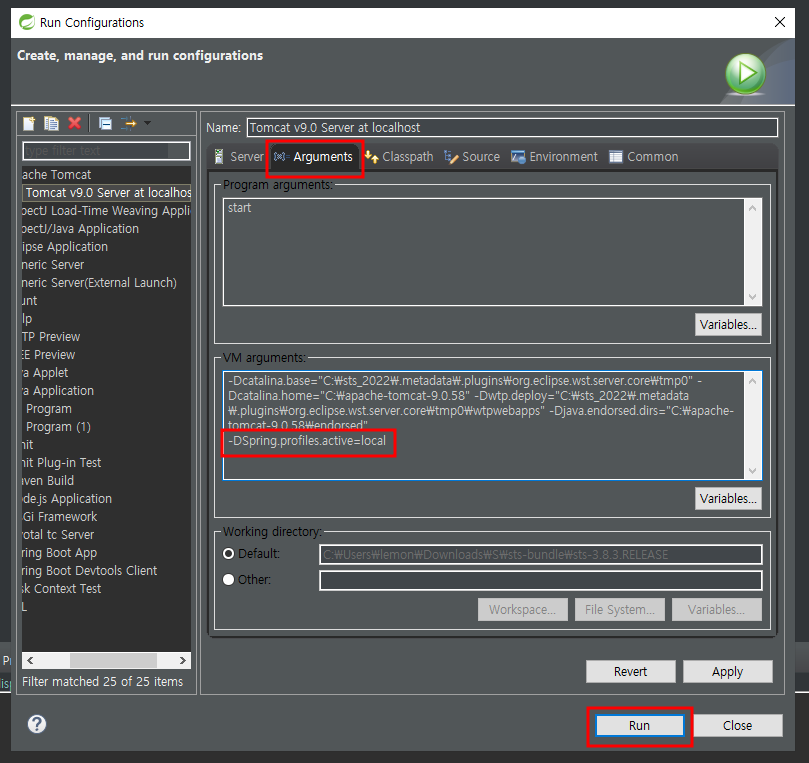Viewport: 809px width, 763px height.
Task: Select AspectJ/Java Application item
Action: [x=80, y=229]
